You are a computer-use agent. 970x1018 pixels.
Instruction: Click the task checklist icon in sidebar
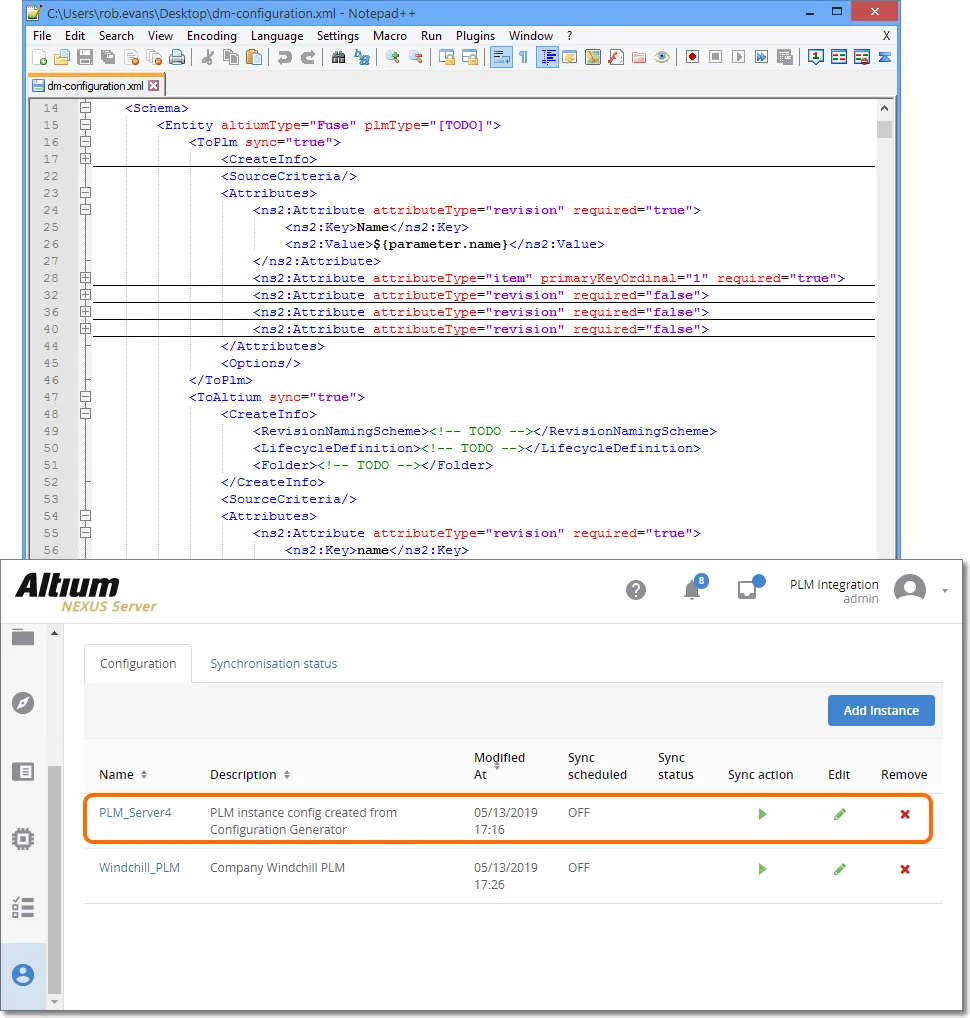(23, 907)
